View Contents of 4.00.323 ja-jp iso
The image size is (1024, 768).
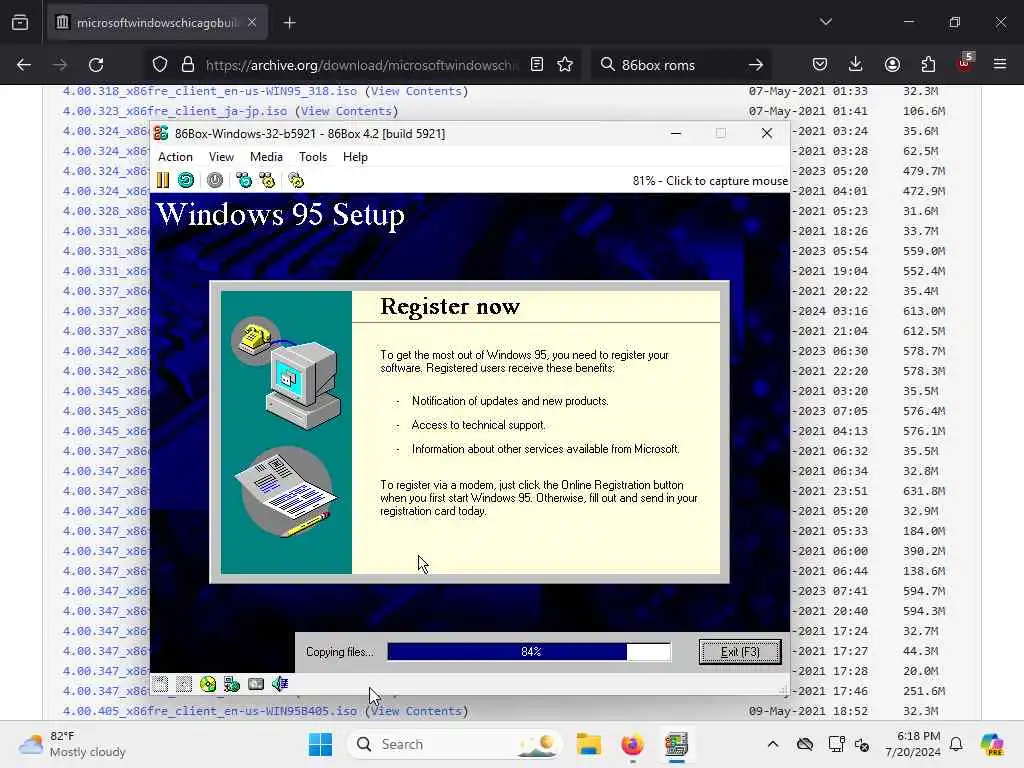tap(346, 111)
